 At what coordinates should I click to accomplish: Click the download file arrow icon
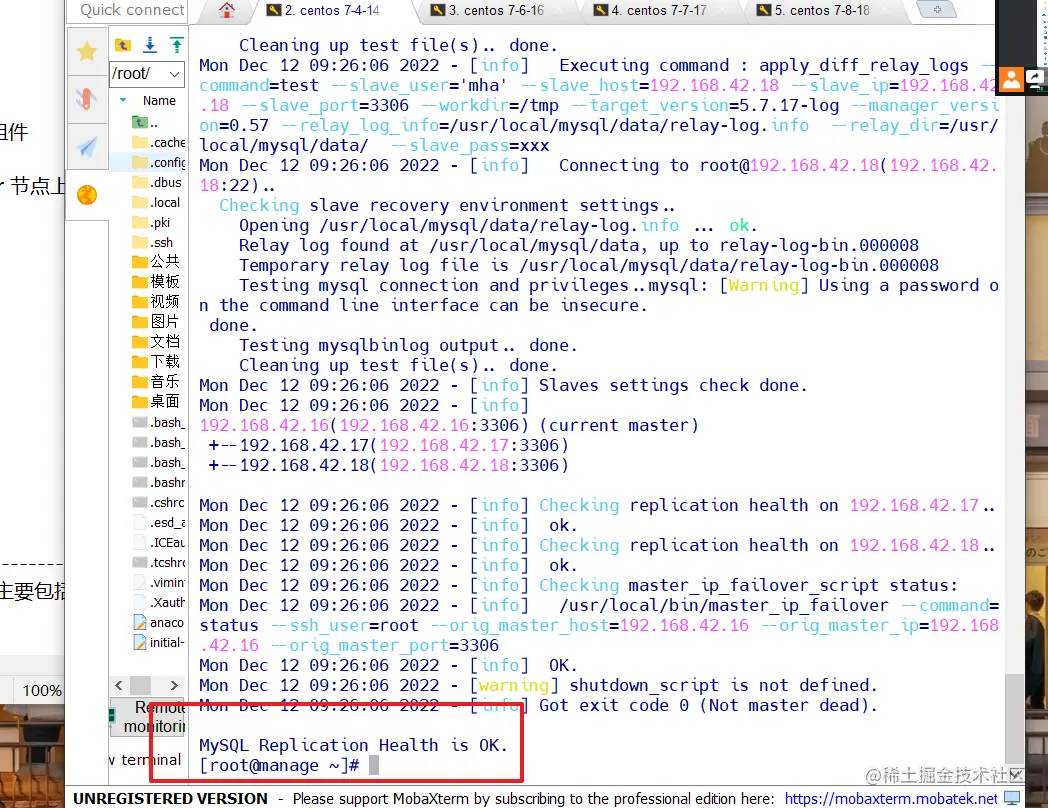(150, 45)
